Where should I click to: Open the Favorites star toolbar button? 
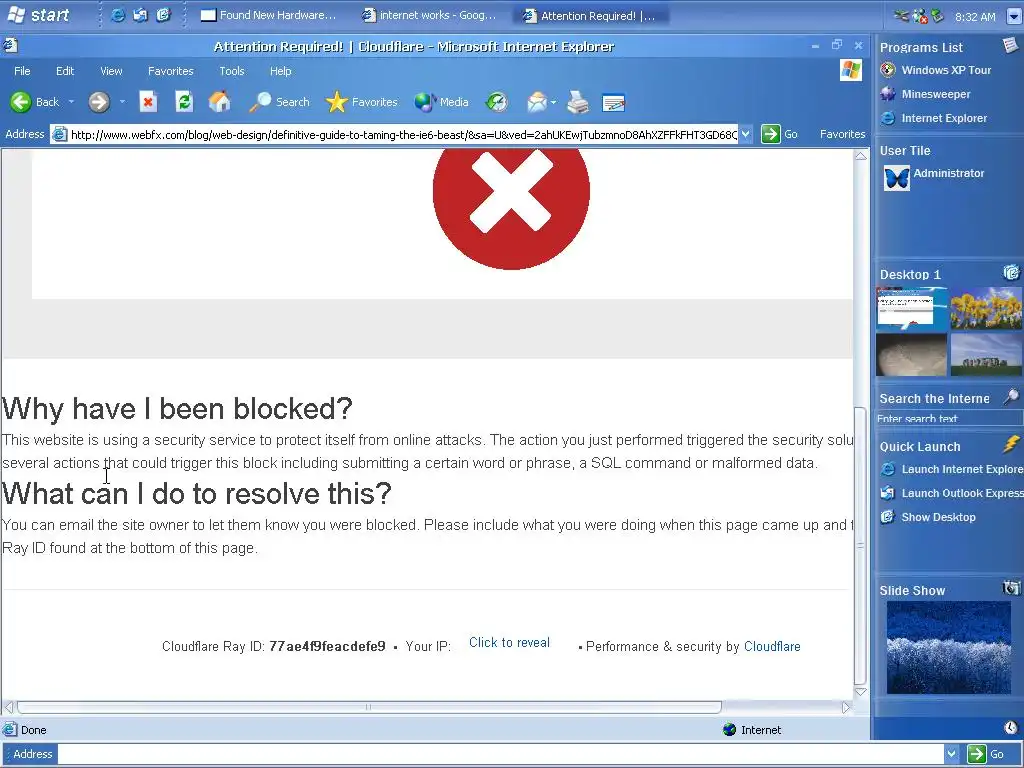pos(361,102)
